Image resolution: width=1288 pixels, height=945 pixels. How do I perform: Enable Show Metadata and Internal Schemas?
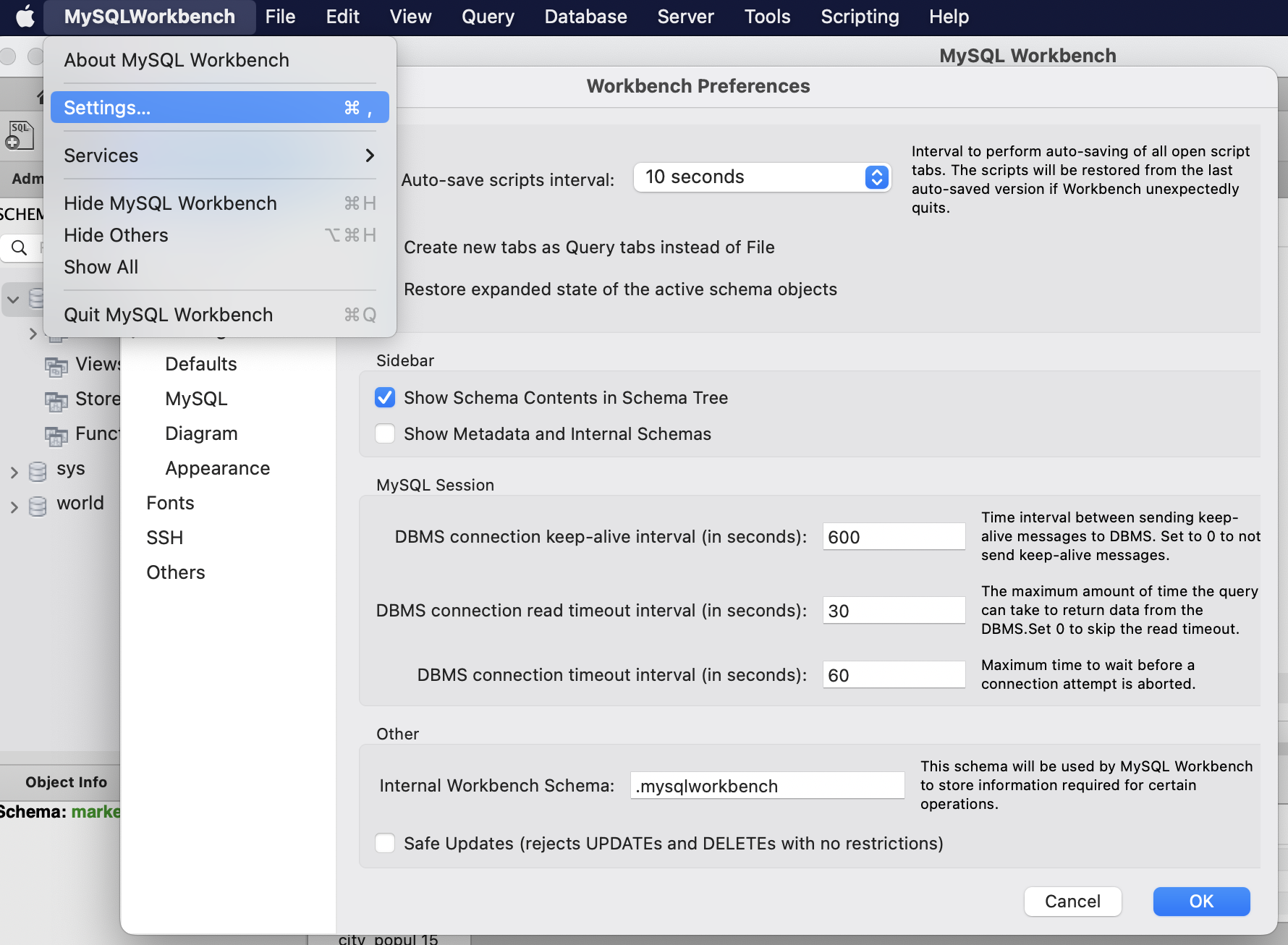click(385, 433)
